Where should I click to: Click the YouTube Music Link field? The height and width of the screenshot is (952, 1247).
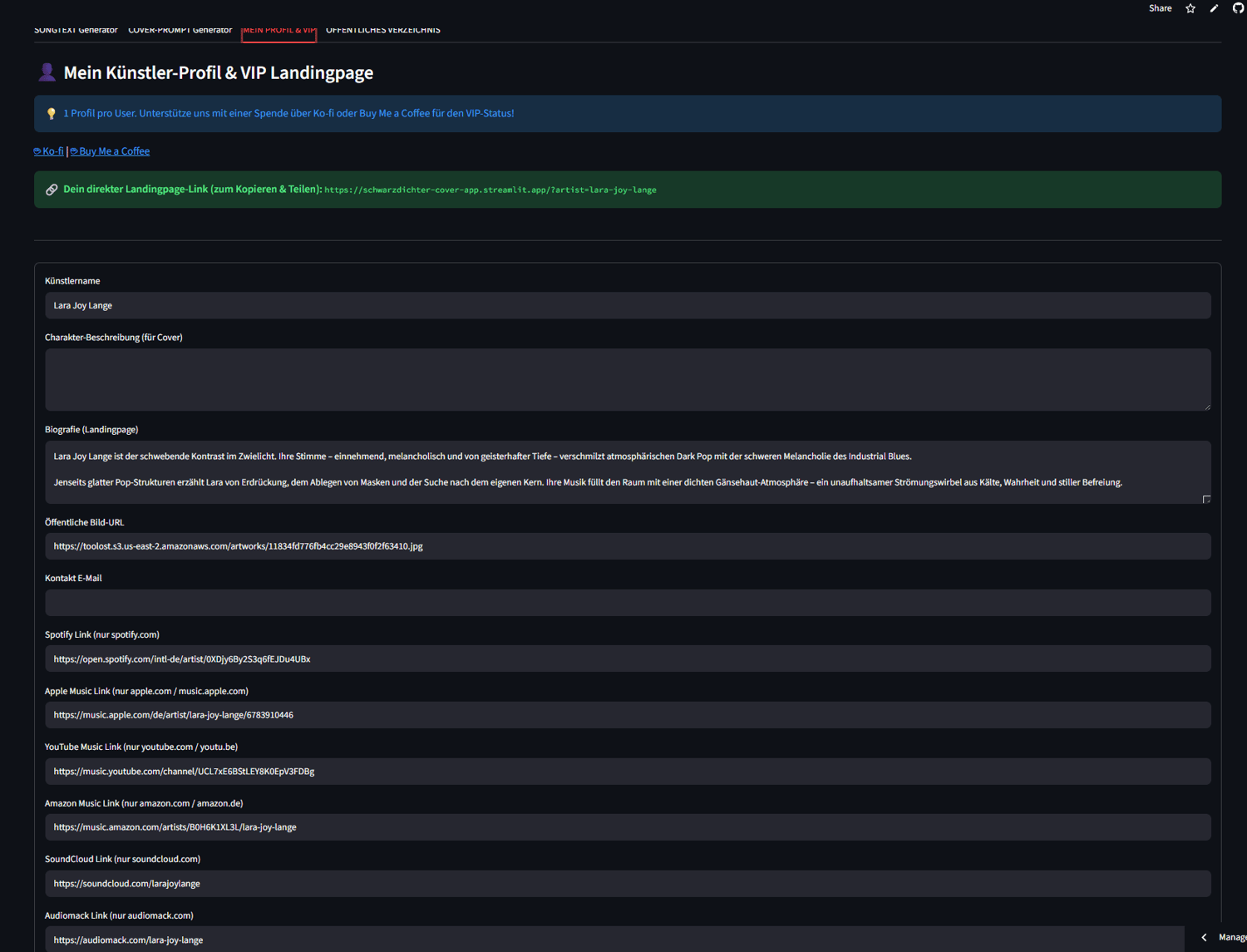(x=628, y=771)
